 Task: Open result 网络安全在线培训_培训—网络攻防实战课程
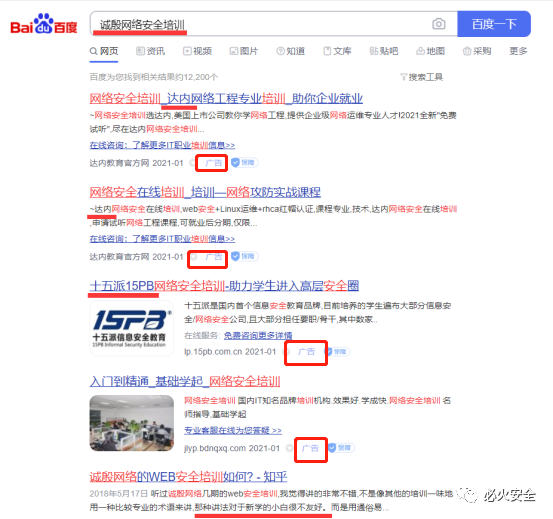point(205,192)
